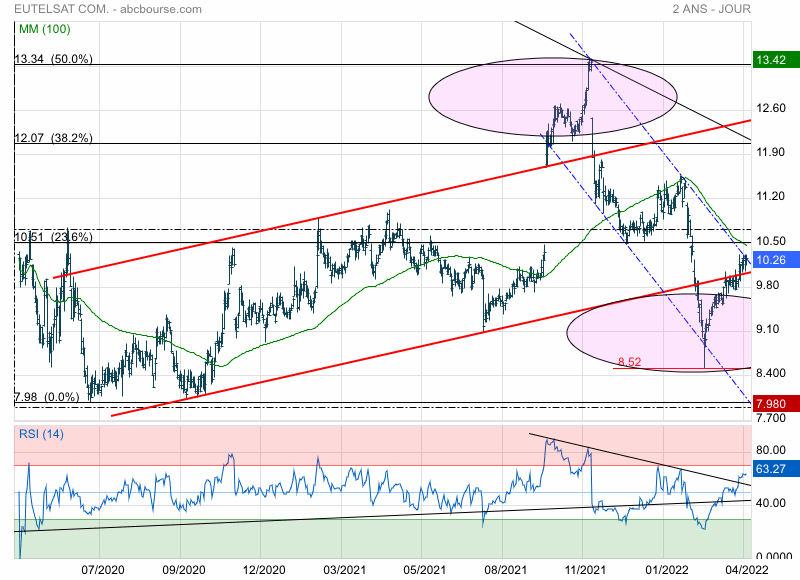Viewport: 800px width, 580px height.
Task: Click the red 7.980 price tag
Action: coord(776,404)
